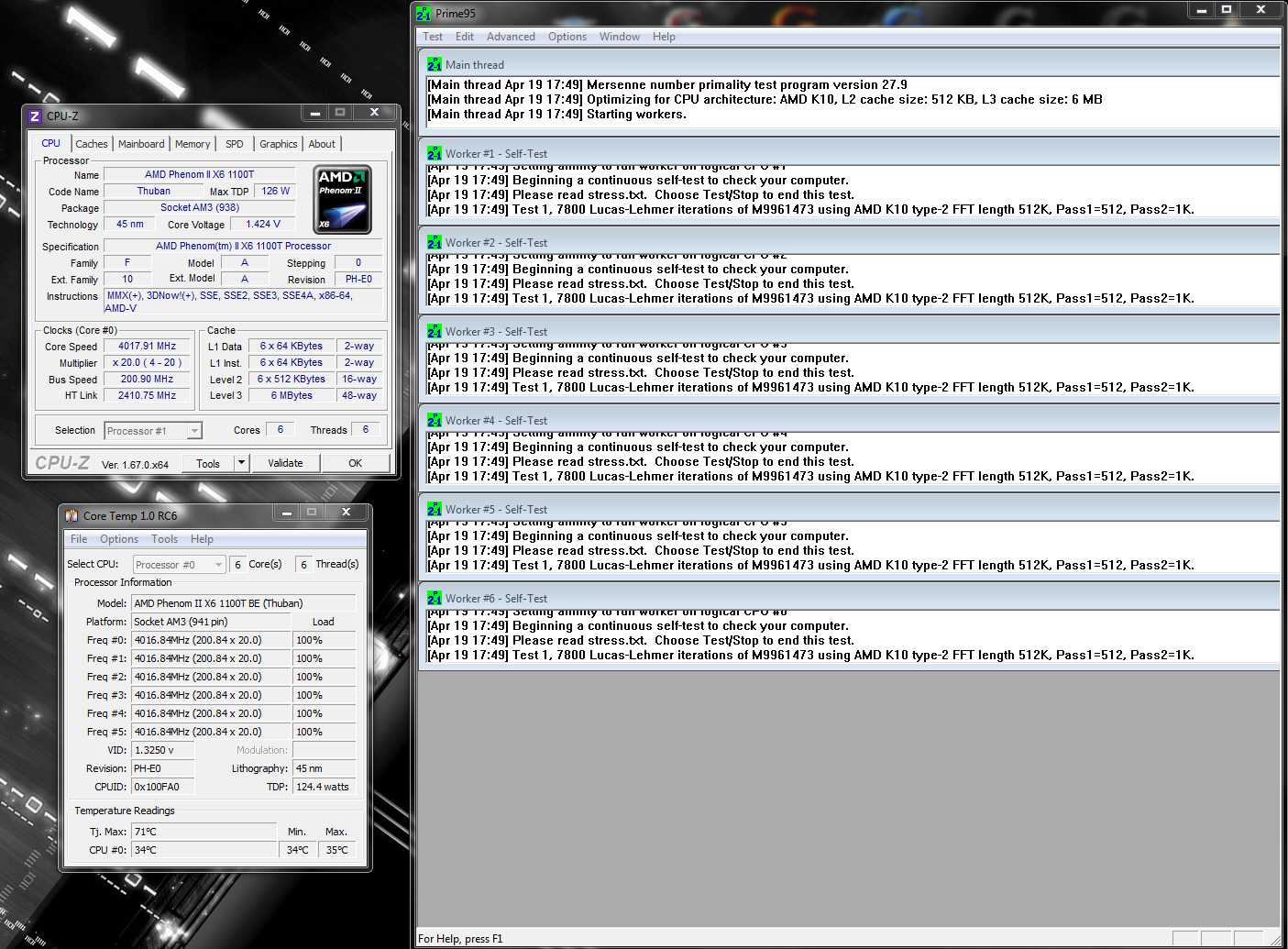Click the Core Speed value 4017.91 MHz

coord(147,347)
